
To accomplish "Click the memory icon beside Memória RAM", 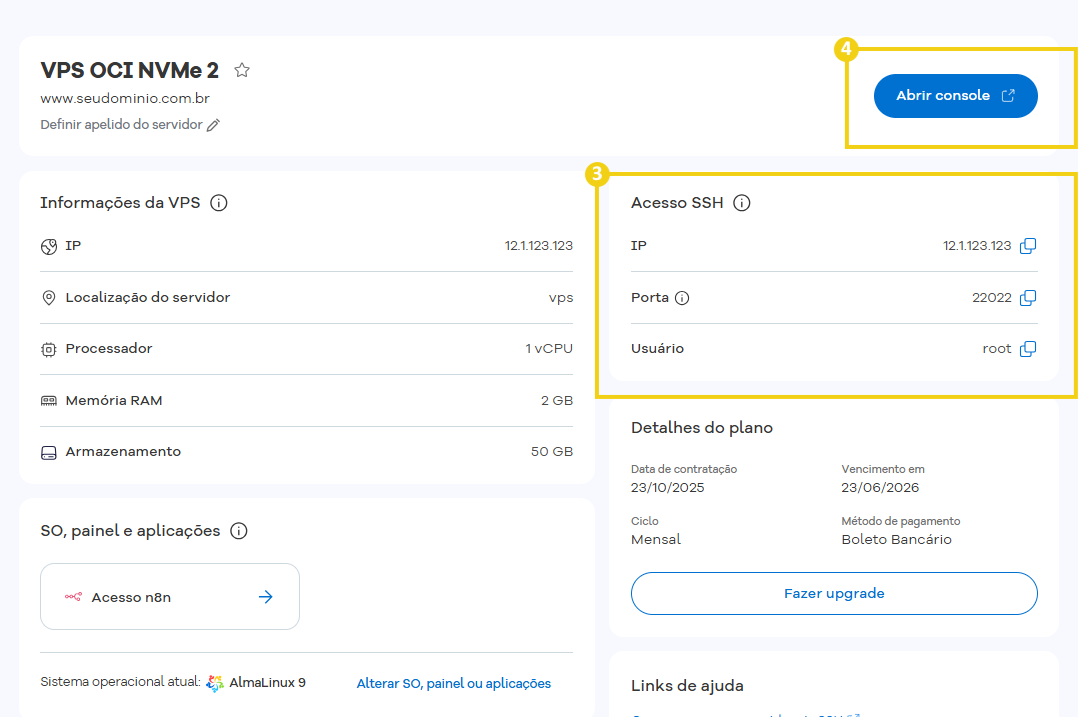I will (x=49, y=401).
